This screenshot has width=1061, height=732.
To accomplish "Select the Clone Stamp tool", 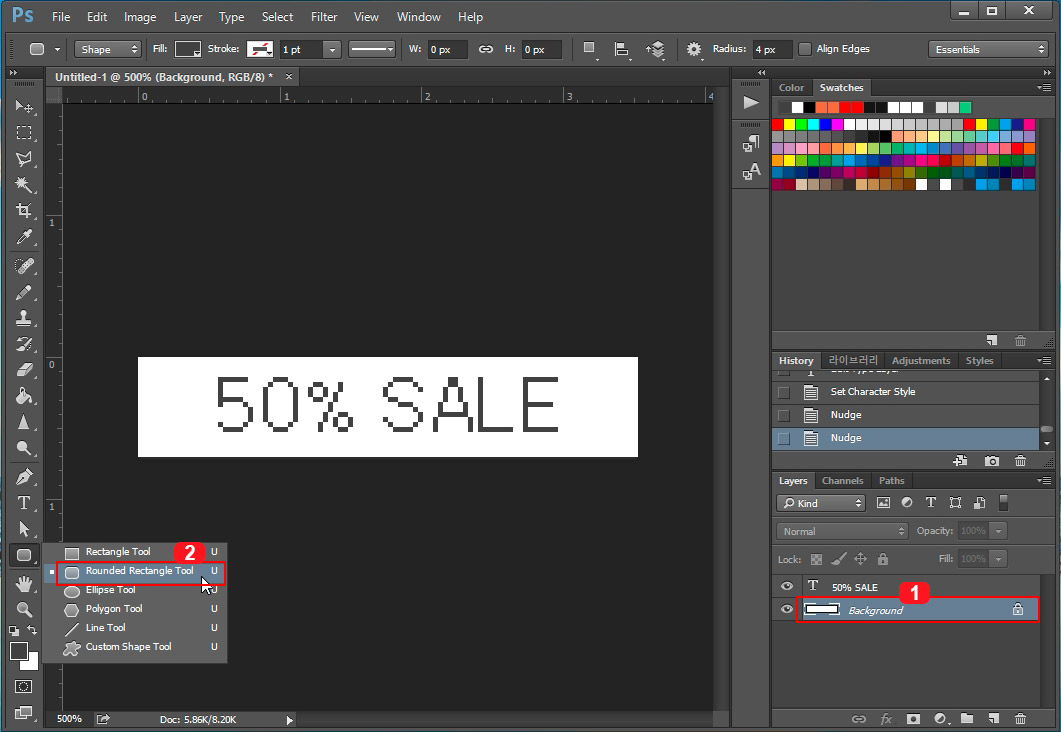I will [24, 318].
